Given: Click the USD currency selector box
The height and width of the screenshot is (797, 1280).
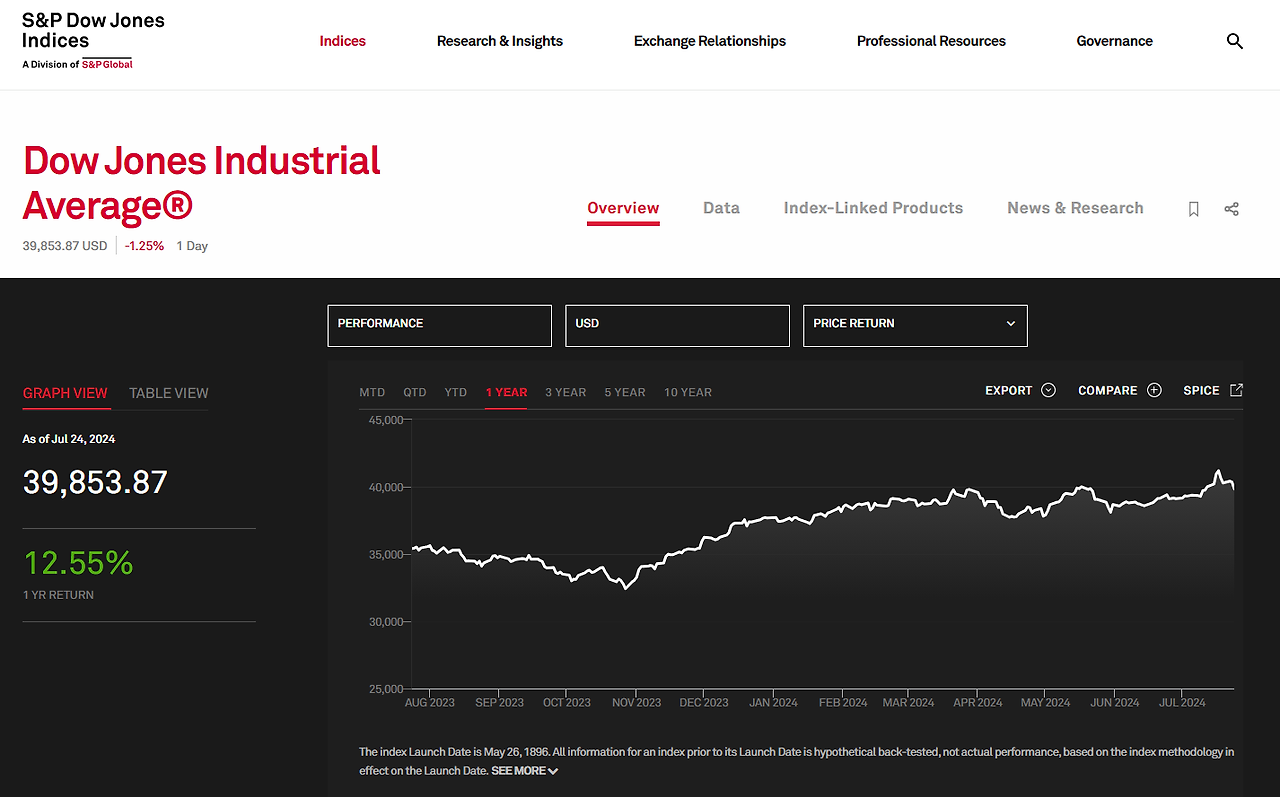Looking at the screenshot, I should 677,326.
